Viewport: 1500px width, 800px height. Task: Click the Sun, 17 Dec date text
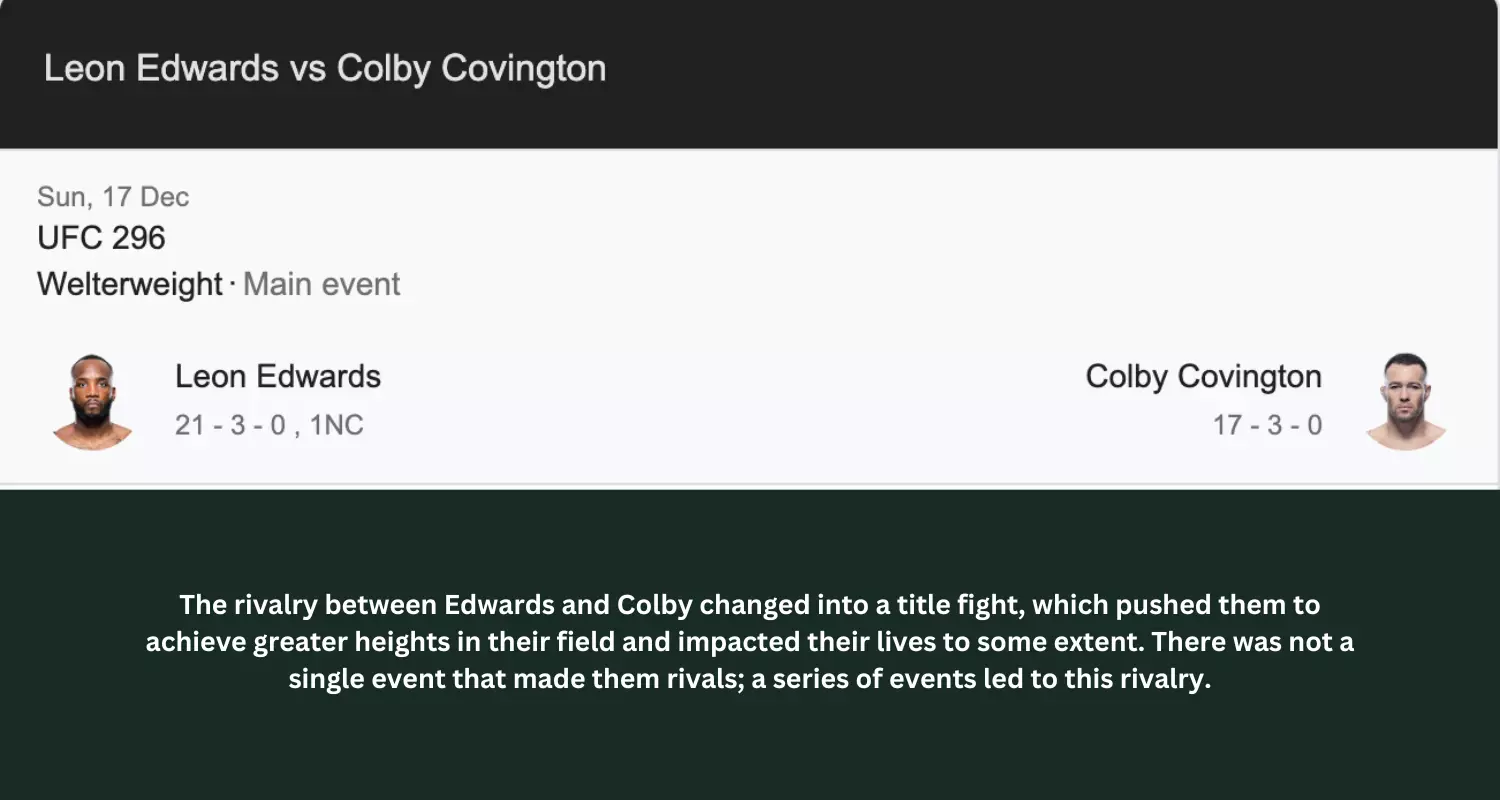(113, 197)
